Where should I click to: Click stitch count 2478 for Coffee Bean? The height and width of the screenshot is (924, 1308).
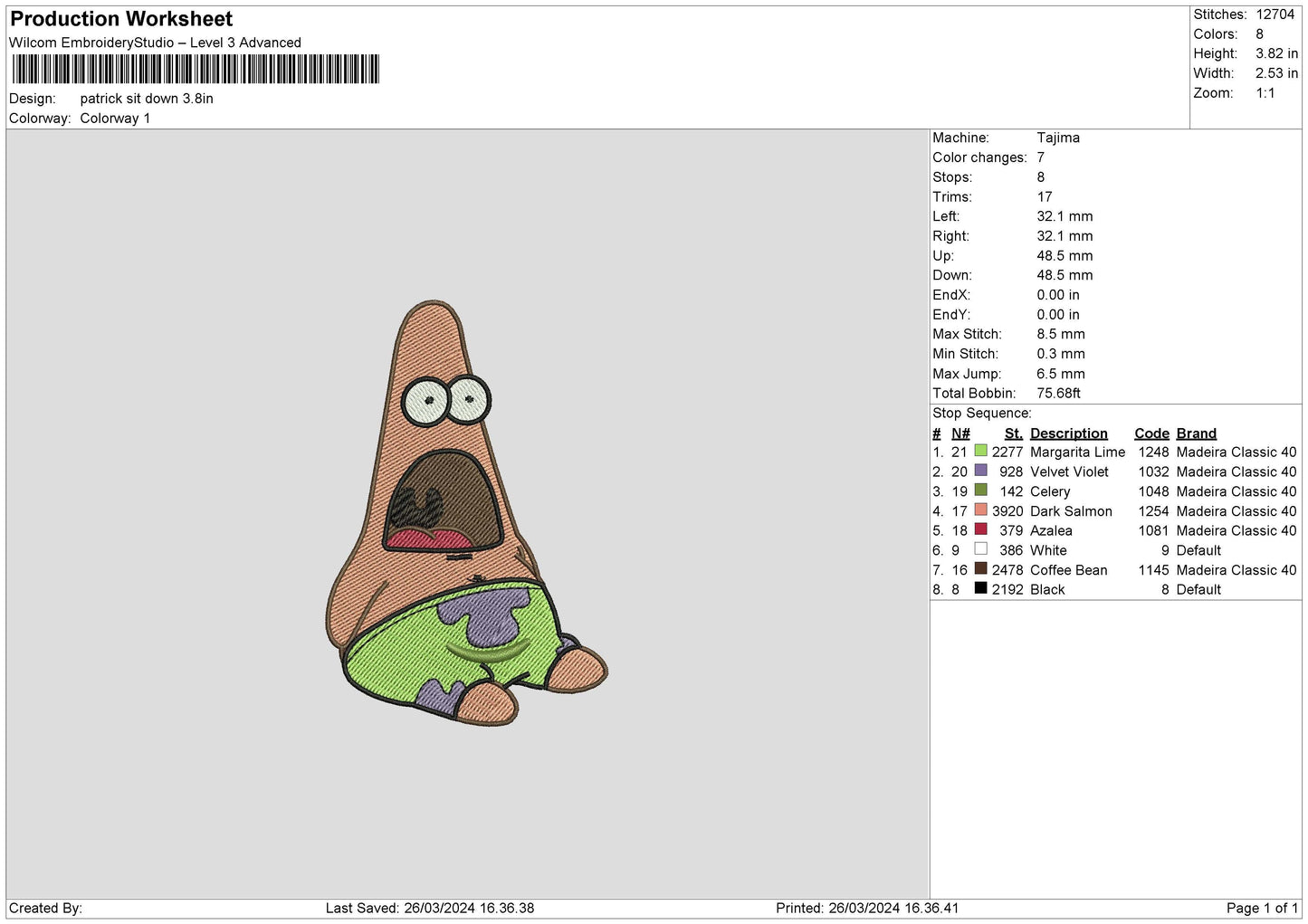point(1007,570)
